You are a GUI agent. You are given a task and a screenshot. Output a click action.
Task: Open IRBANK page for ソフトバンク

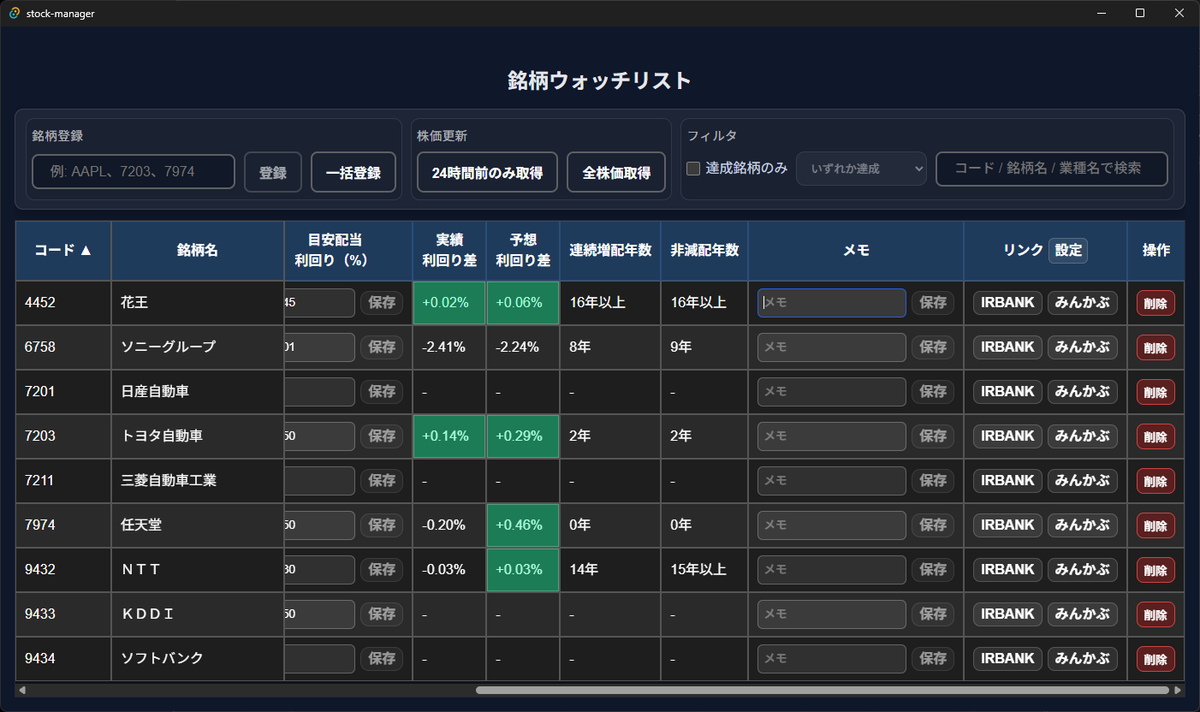(x=1007, y=658)
